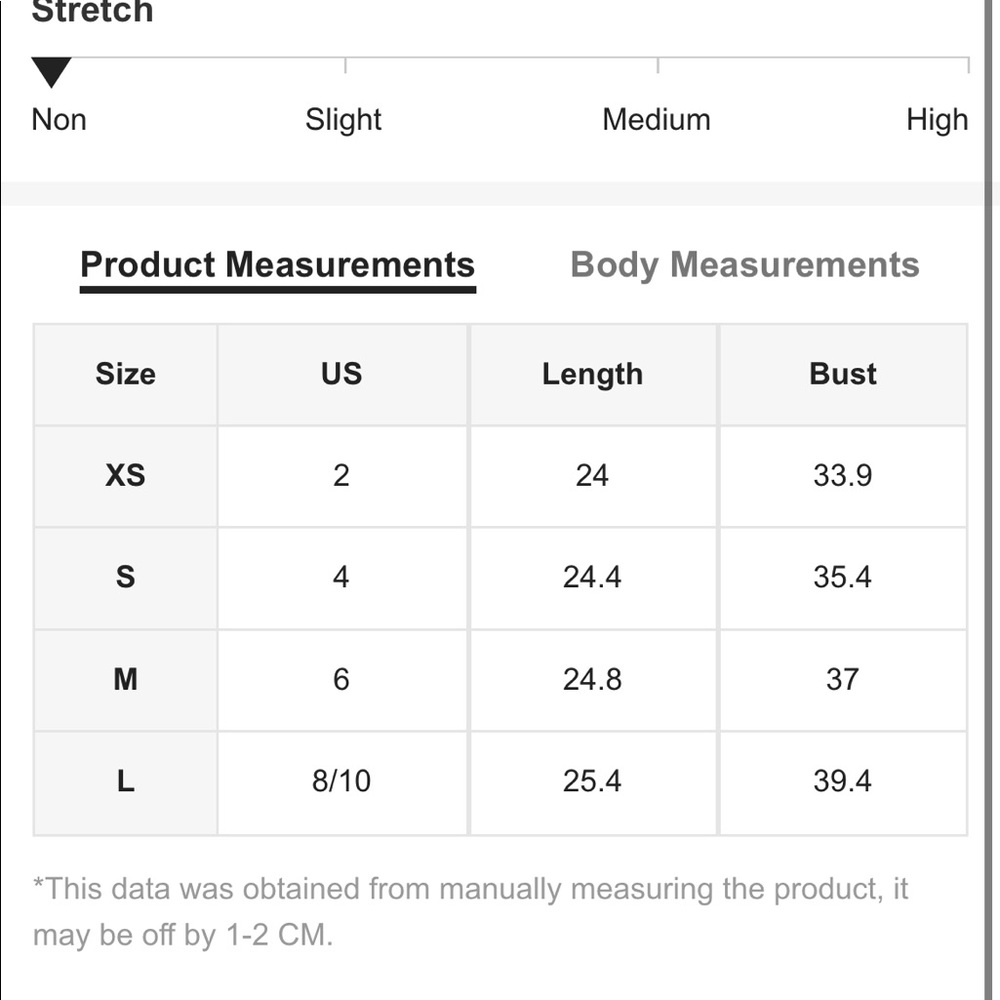Click the black triangle stretch indicator
The image size is (1000, 1000).
(x=51, y=72)
